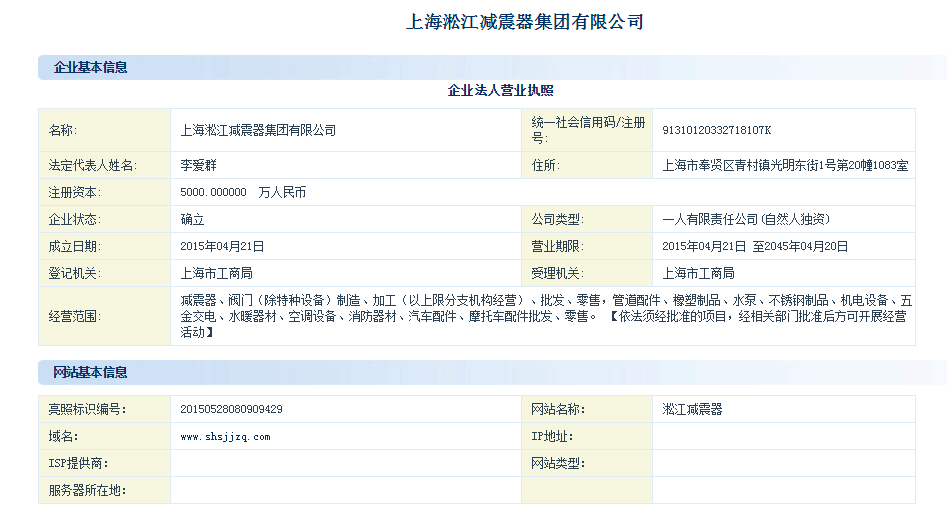Select the 注册资本: label
The width and height of the screenshot is (947, 523).
tap(75, 192)
